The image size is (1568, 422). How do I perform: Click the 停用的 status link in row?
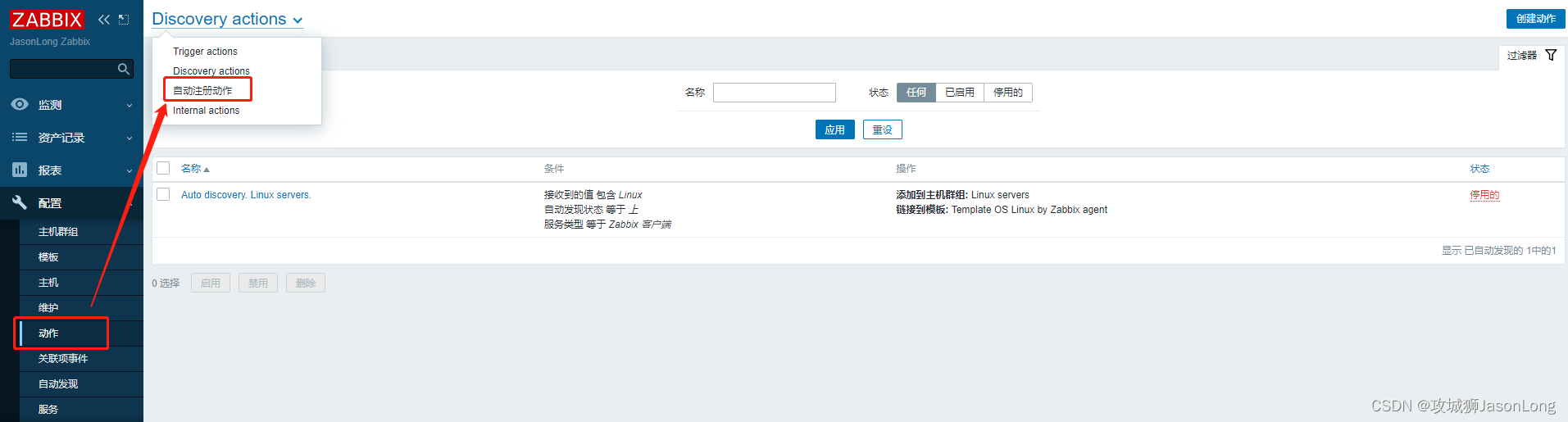pos(1484,195)
